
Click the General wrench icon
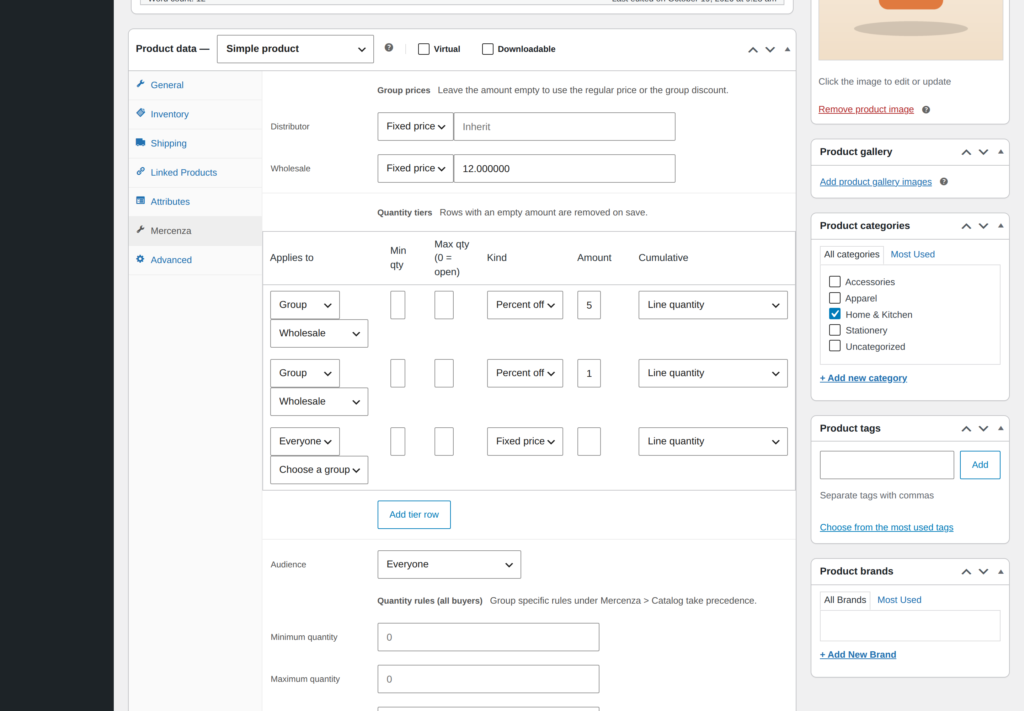[140, 84]
